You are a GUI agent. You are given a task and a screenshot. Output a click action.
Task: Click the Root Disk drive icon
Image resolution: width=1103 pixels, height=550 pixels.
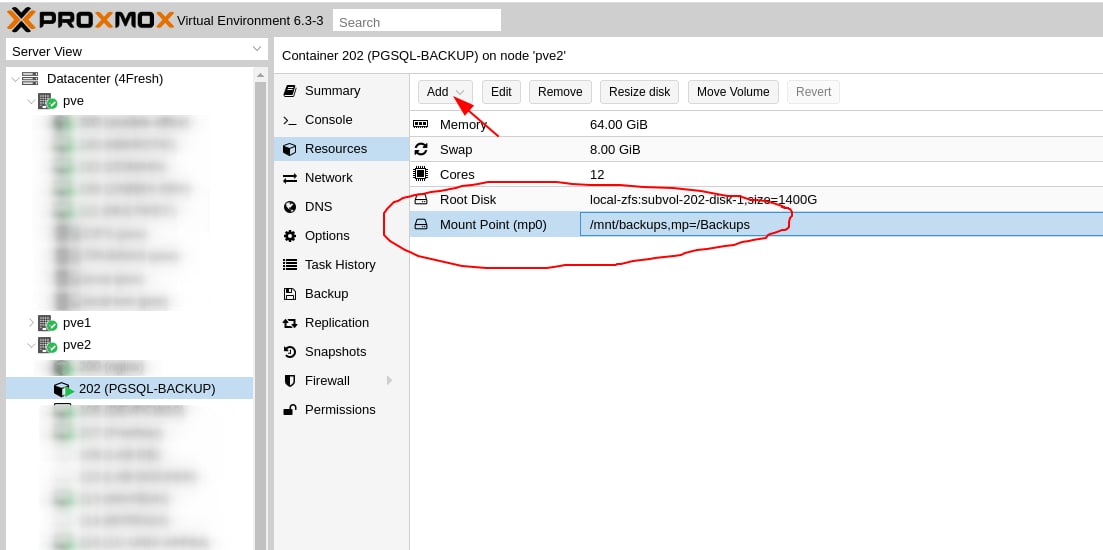click(x=421, y=200)
